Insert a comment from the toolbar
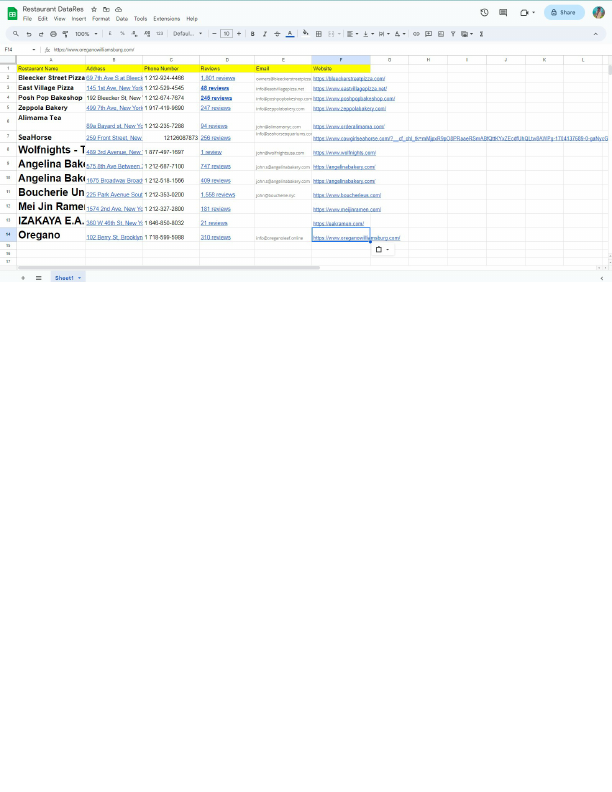Viewport: 612px width, 792px height. pyautogui.click(x=428, y=34)
